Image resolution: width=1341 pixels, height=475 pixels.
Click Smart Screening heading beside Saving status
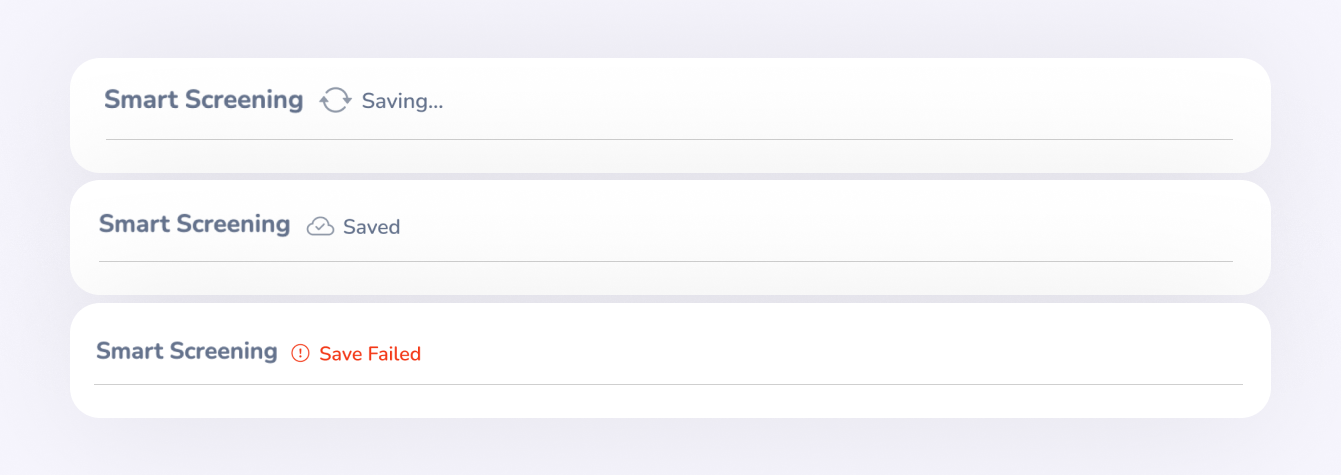[204, 100]
